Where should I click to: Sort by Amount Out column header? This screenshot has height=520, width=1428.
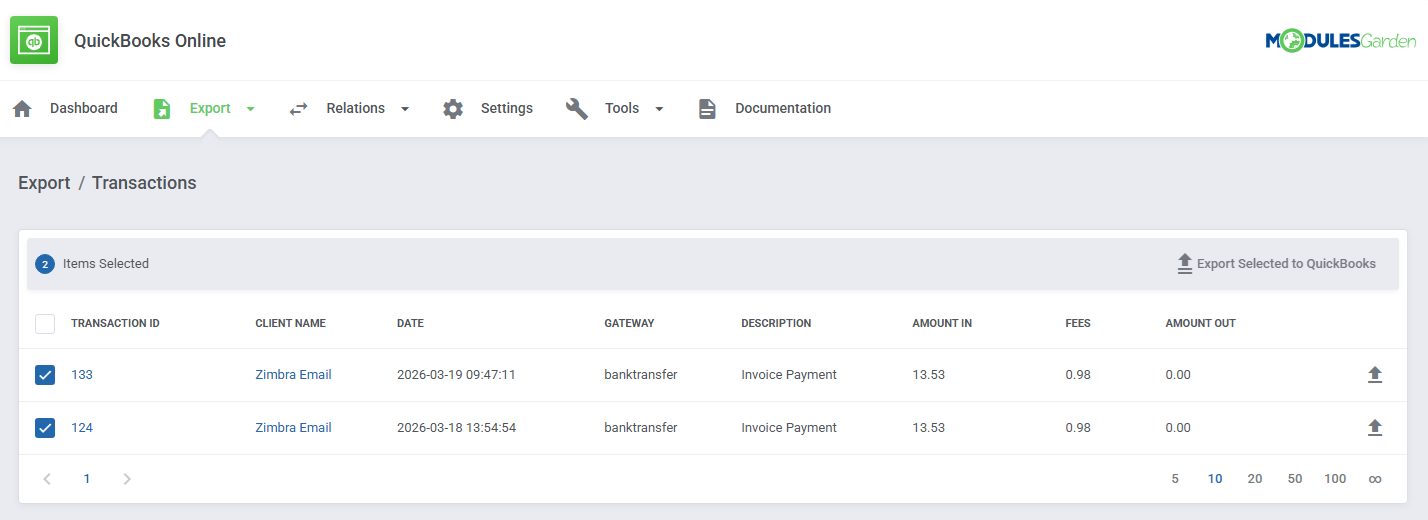pyautogui.click(x=1200, y=324)
